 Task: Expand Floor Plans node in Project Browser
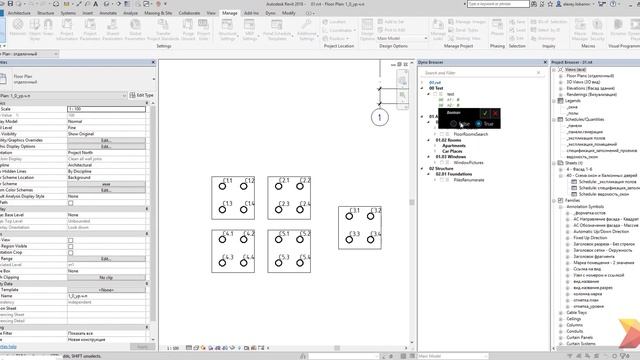560,76
